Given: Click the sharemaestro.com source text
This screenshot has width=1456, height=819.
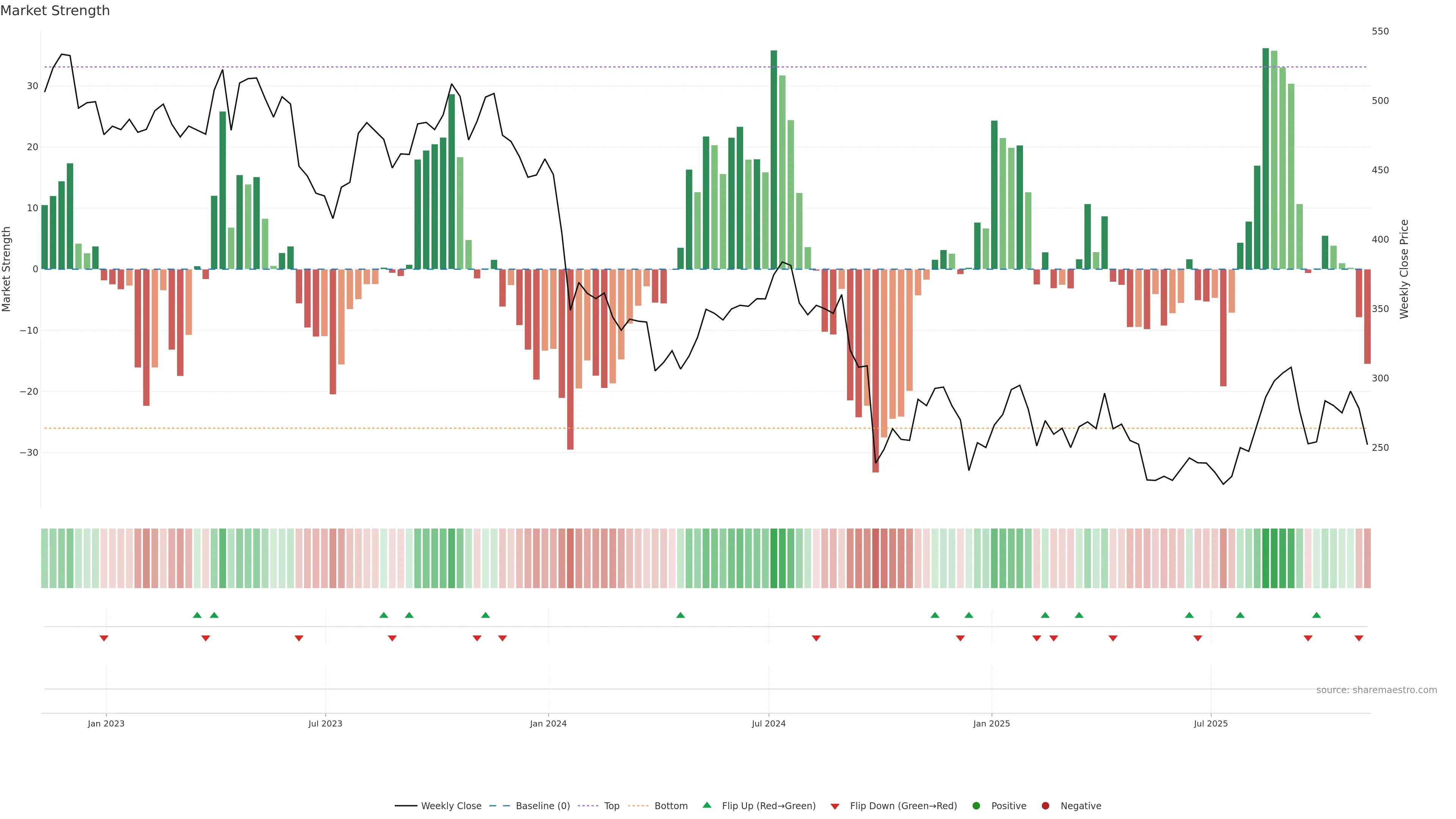Looking at the screenshot, I should click(x=1376, y=690).
